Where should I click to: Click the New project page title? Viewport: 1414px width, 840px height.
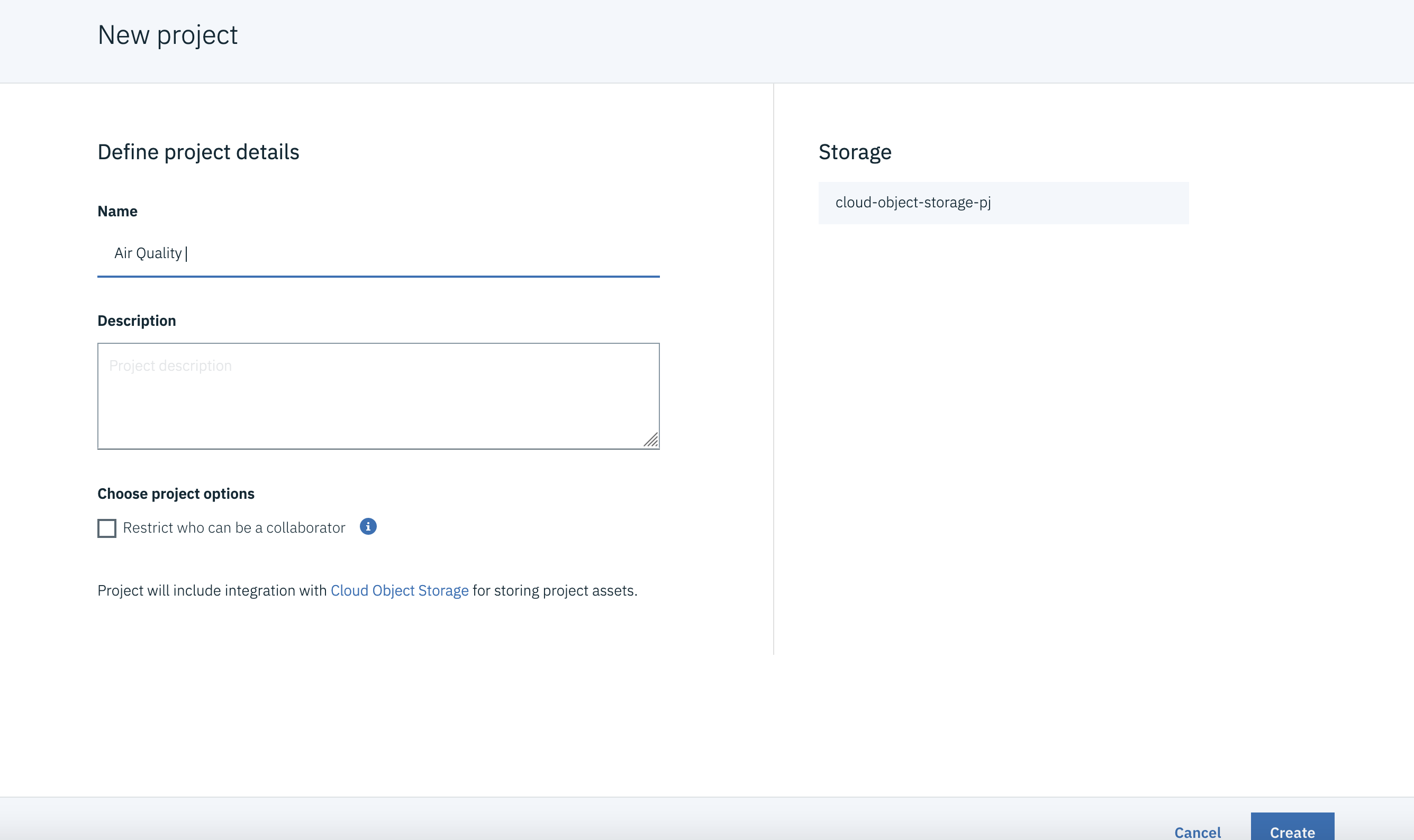(x=168, y=35)
